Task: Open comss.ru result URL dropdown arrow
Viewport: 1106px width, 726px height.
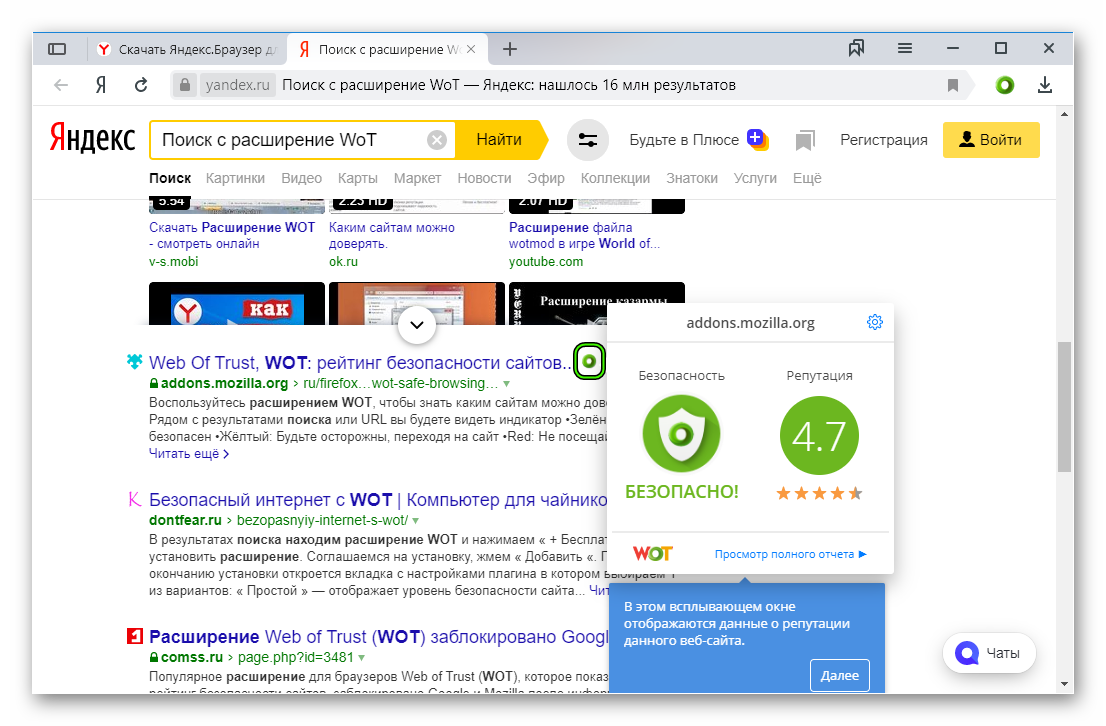Action: click(x=361, y=658)
